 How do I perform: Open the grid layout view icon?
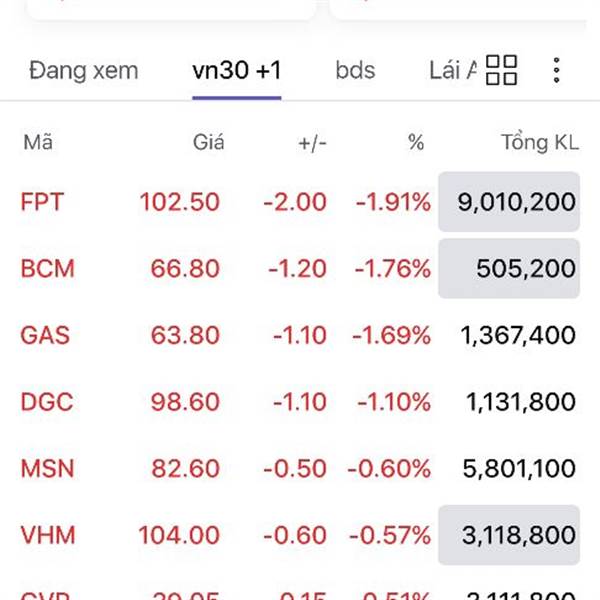click(x=501, y=70)
